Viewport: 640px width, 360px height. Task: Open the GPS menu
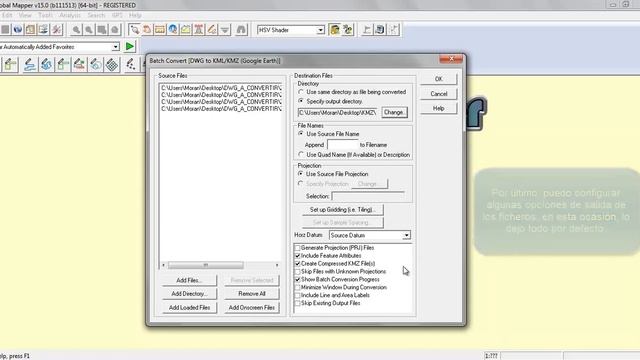(x=117, y=15)
